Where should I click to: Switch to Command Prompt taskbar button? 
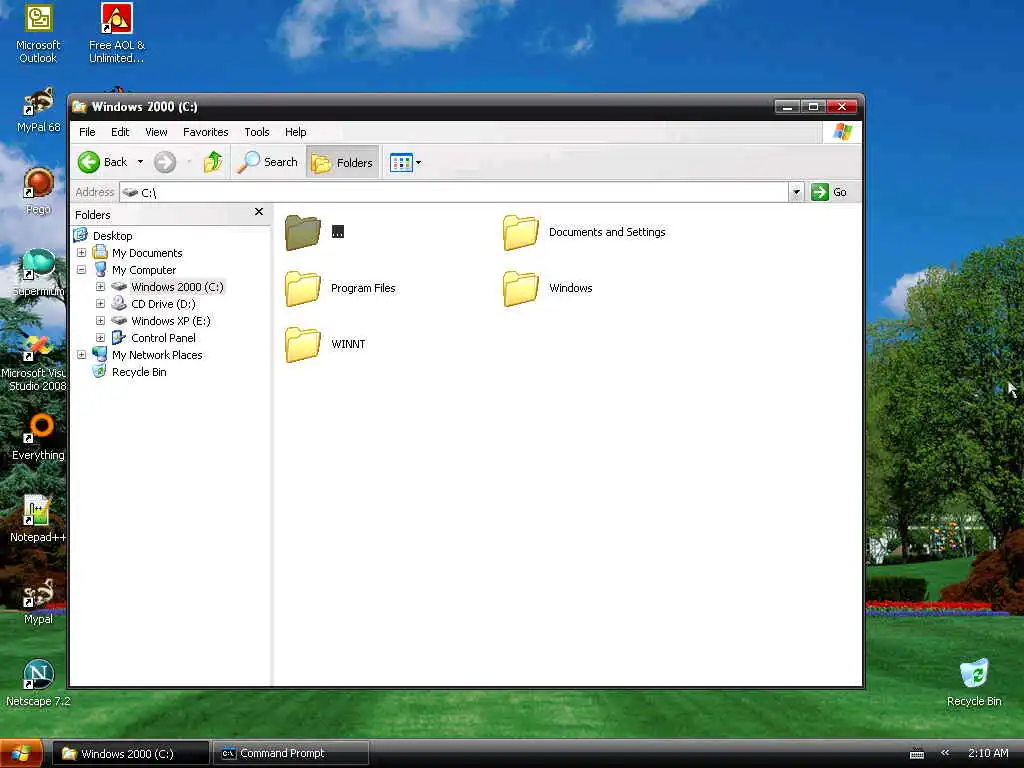click(291, 753)
